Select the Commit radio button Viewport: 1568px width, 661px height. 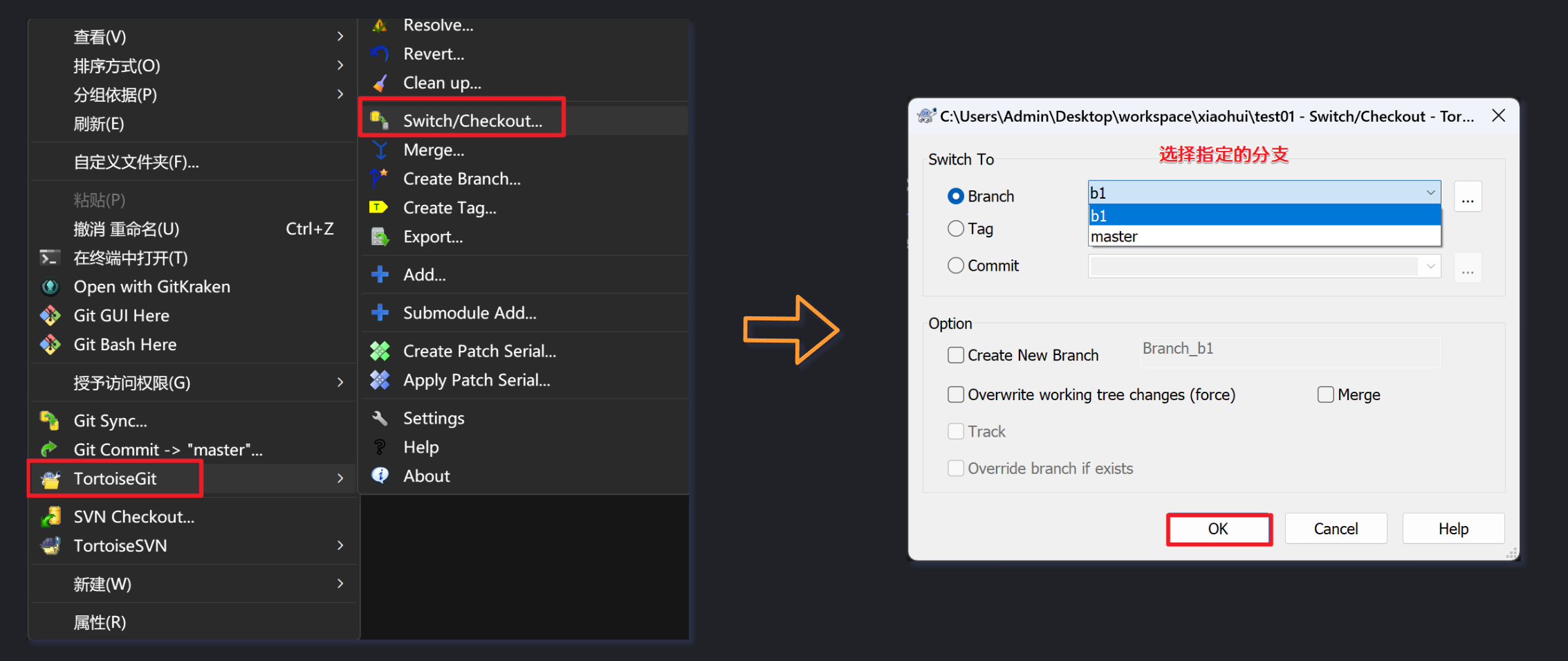955,266
